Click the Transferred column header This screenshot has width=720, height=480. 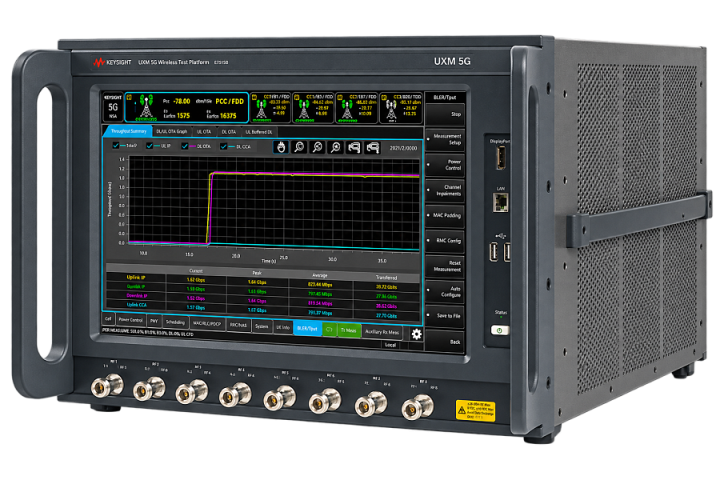[x=386, y=277]
